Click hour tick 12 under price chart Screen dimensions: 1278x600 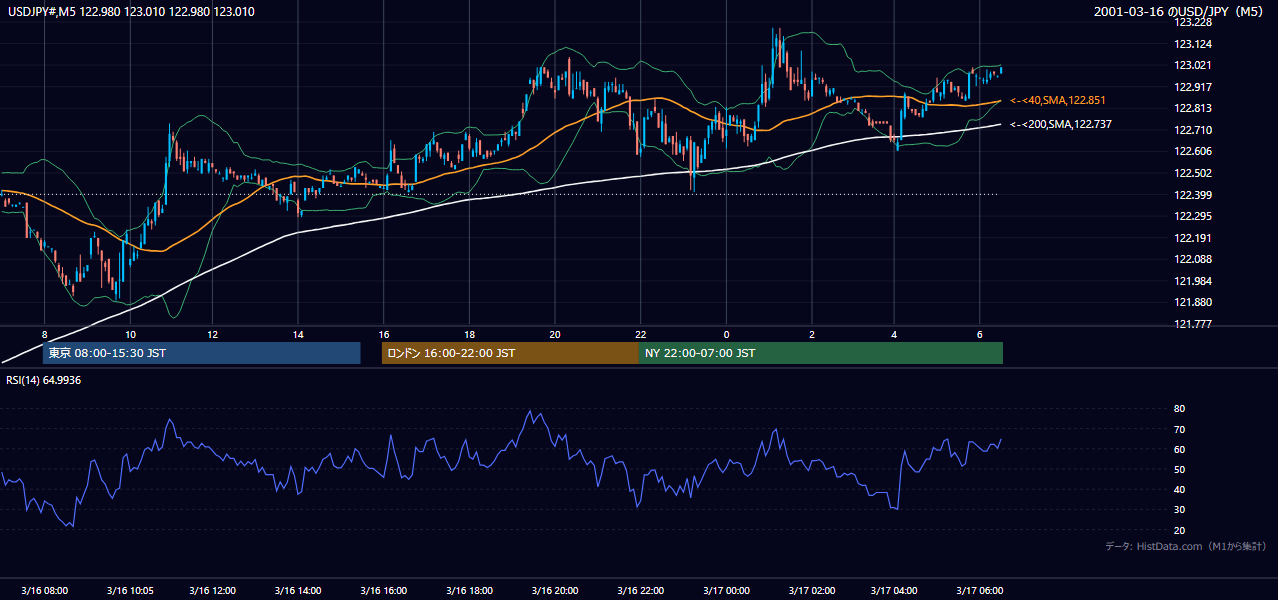click(212, 335)
